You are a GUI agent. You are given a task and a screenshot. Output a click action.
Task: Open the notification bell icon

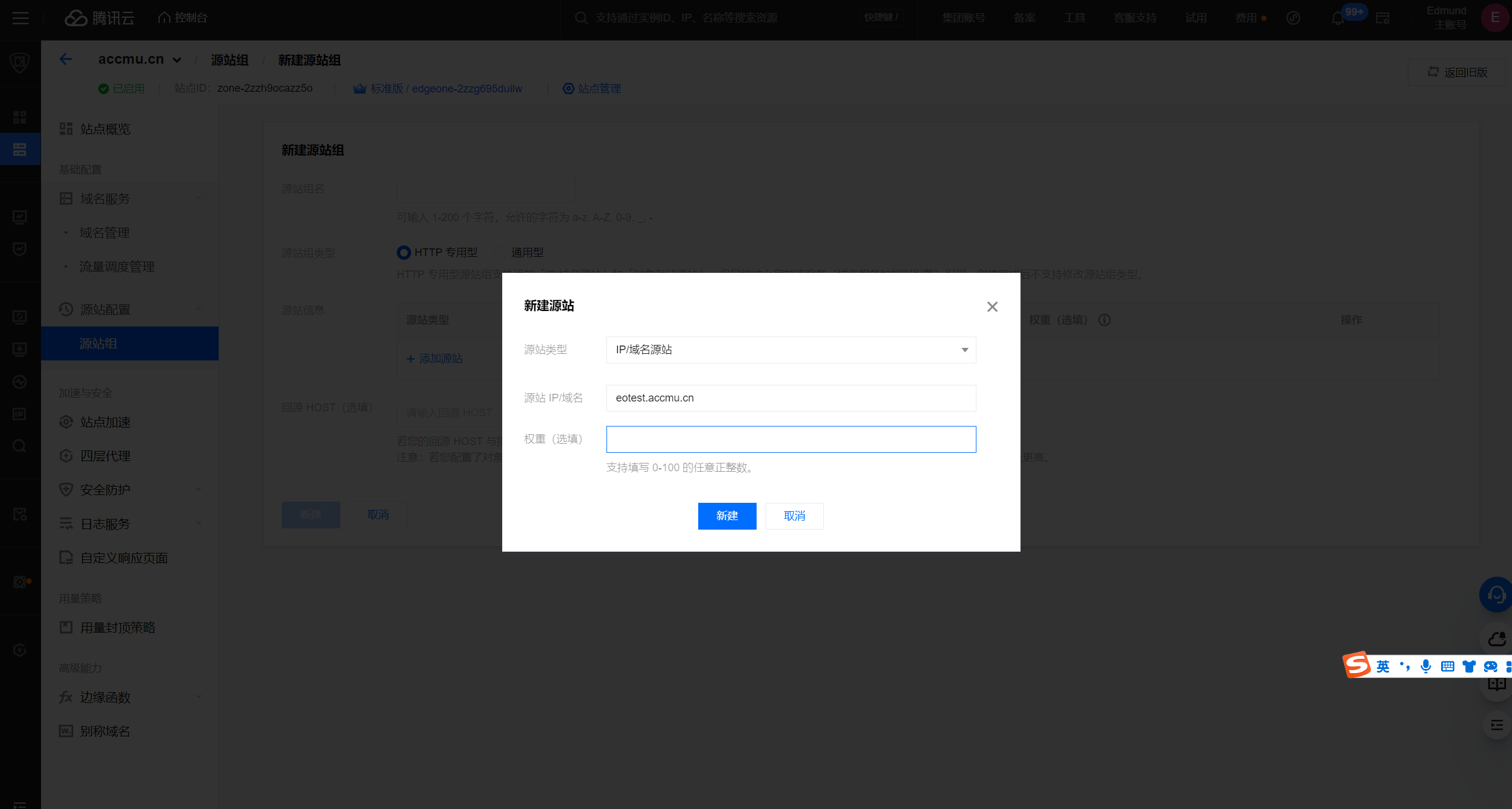pos(1338,18)
